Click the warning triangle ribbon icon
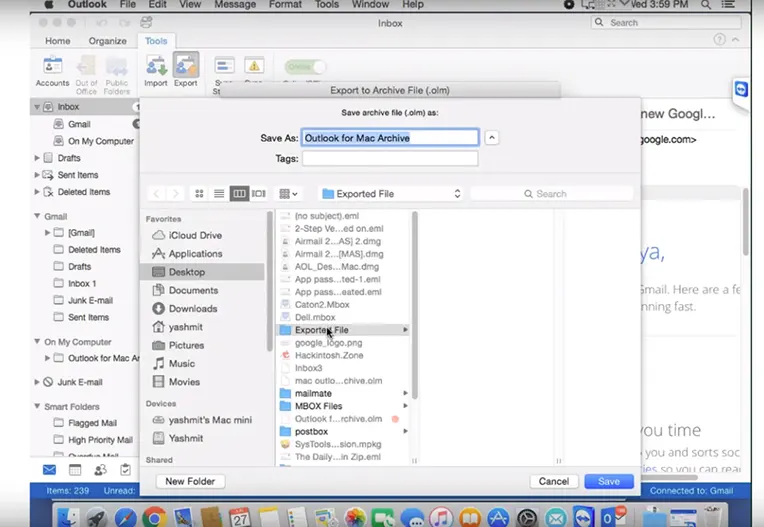The image size is (764, 527). click(x=254, y=66)
